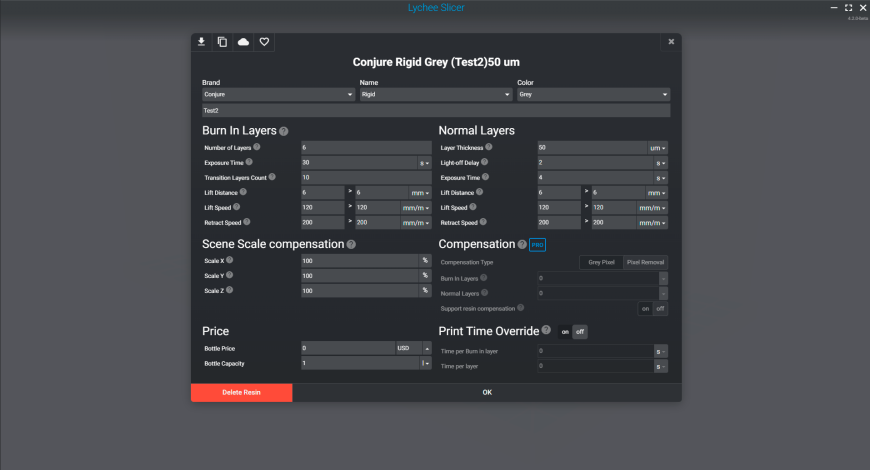The image size is (870, 470).
Task: Show help for Scale Y
Action: 230,275
